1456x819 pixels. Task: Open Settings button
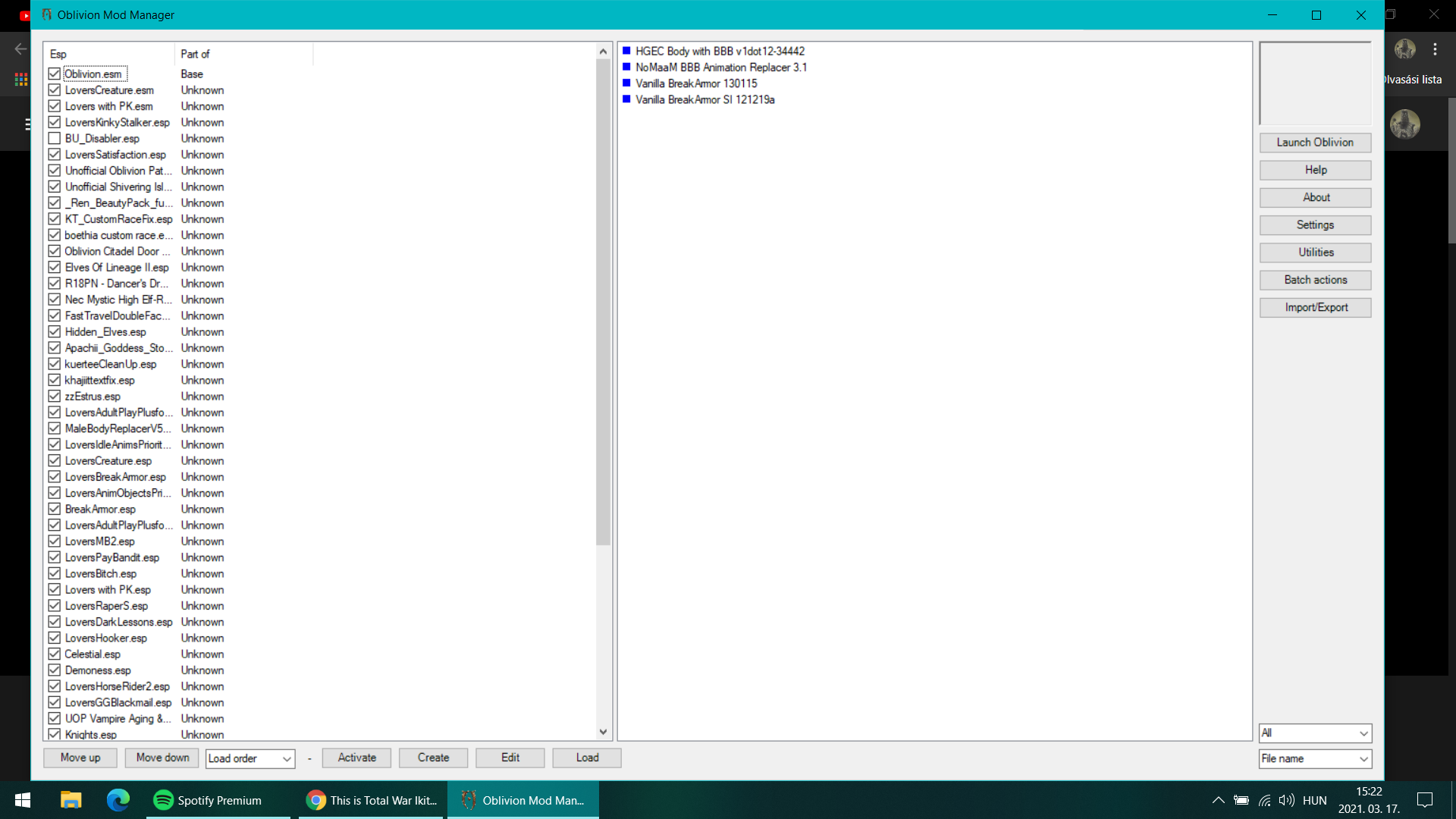point(1315,225)
